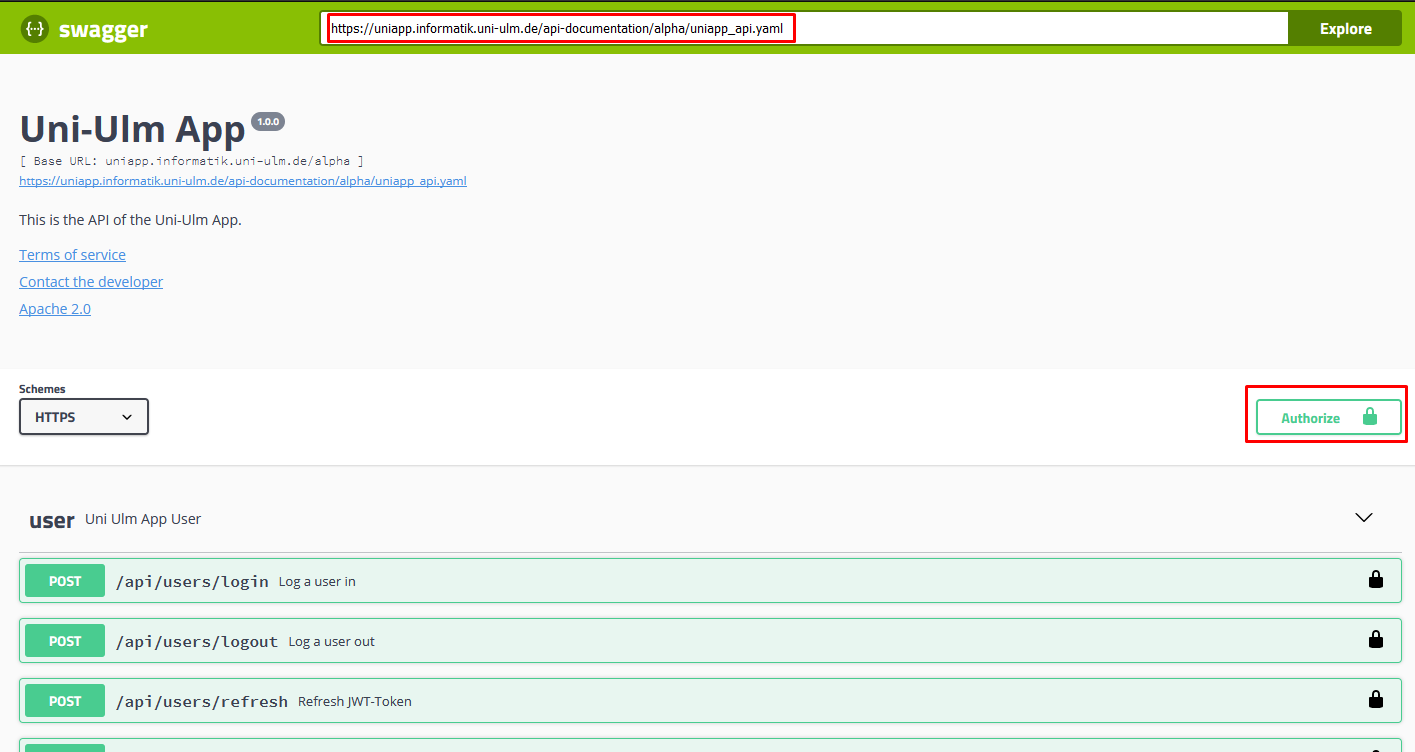This screenshot has height=752, width=1415.
Task: Click the user tag heading
Action: pos(52,520)
